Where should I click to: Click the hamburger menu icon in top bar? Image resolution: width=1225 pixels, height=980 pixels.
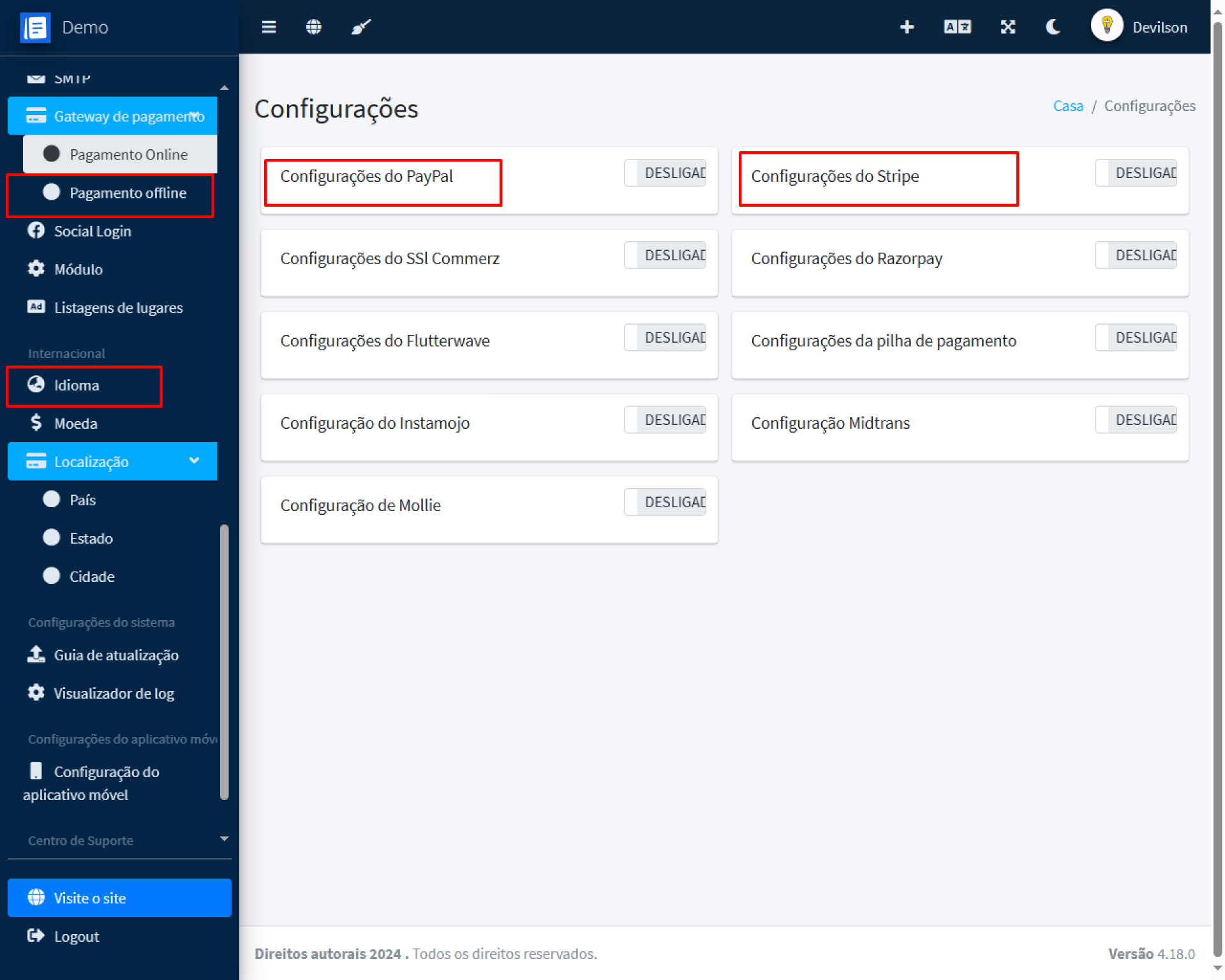pos(269,27)
